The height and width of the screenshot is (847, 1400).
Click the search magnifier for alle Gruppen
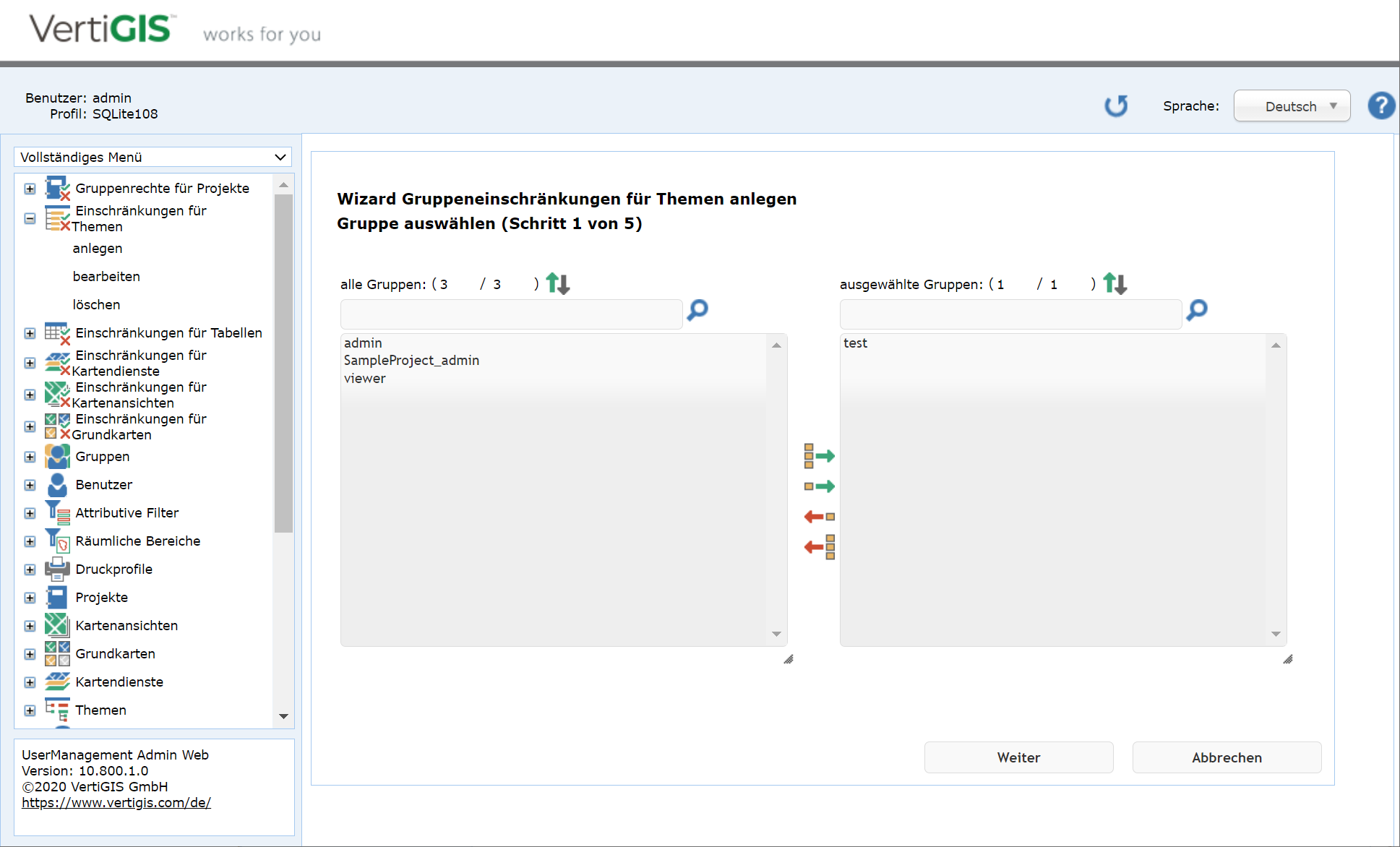pos(697,311)
